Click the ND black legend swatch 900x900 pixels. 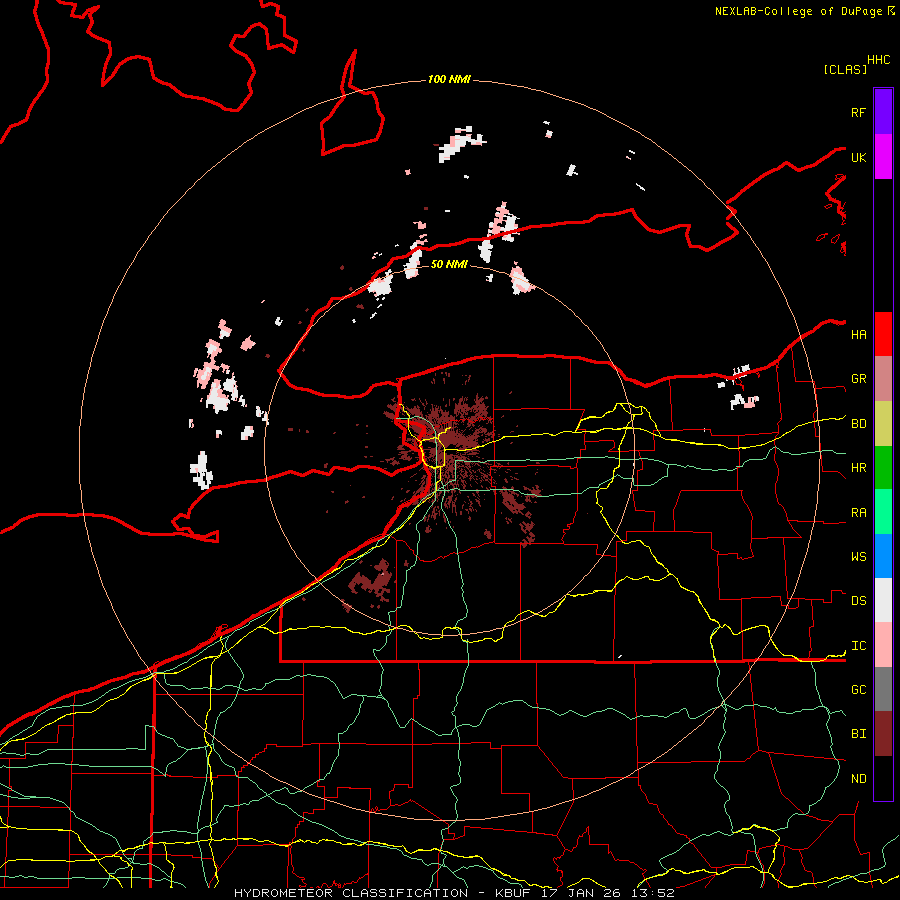(x=883, y=778)
